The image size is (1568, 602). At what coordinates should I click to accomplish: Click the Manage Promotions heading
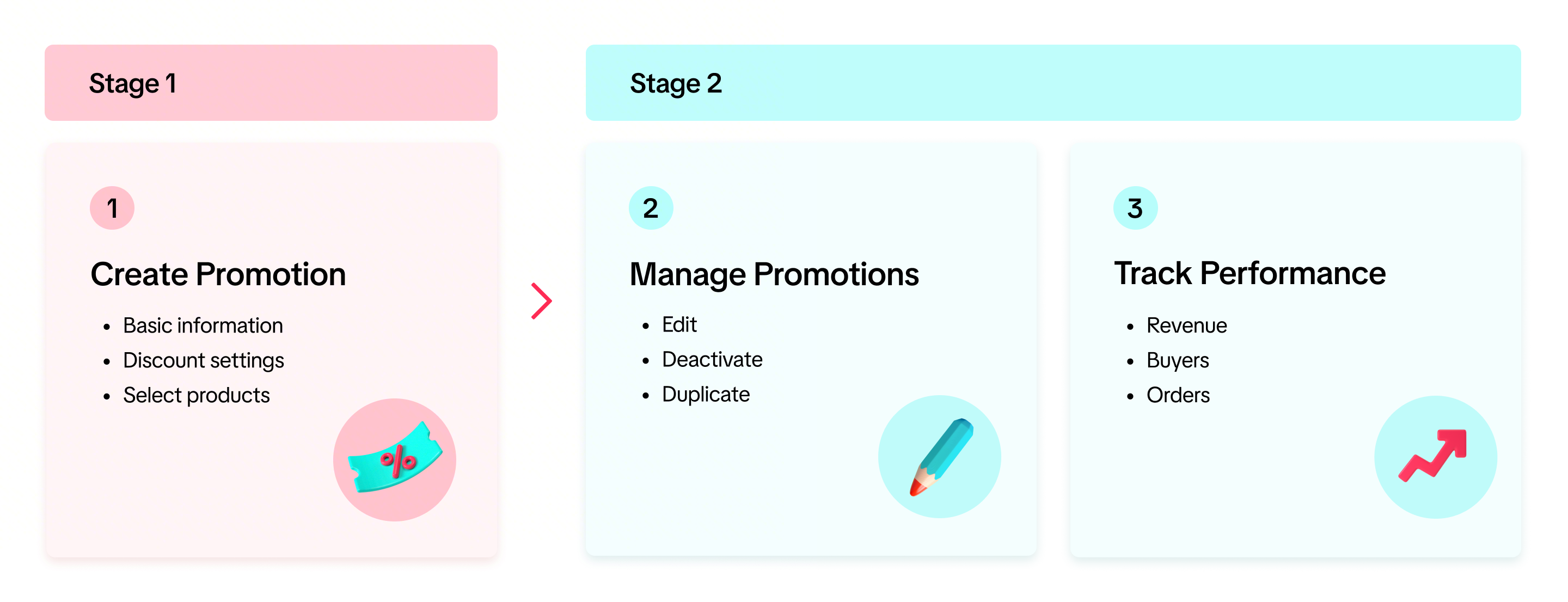[774, 274]
